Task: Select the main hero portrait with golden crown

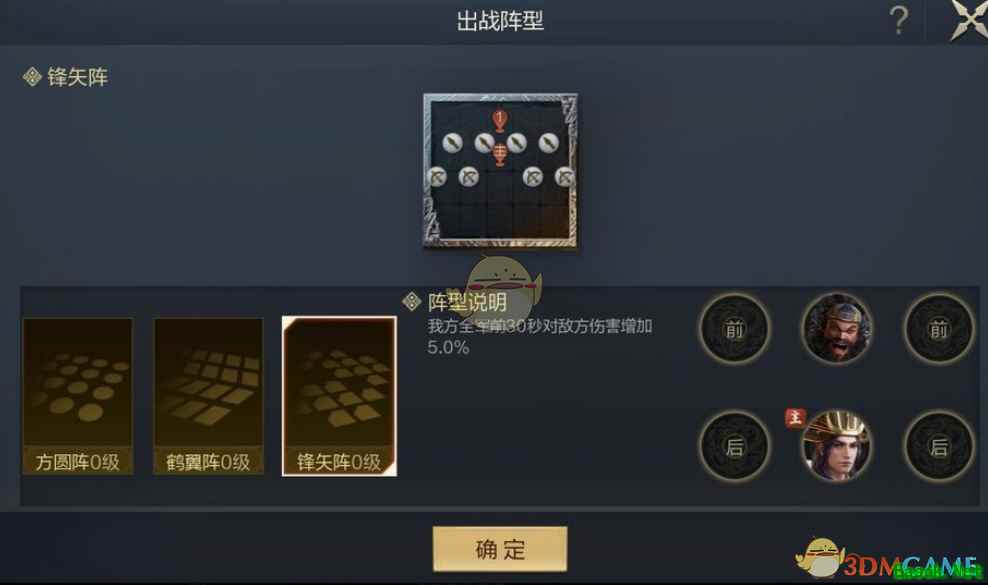Action: click(x=837, y=446)
